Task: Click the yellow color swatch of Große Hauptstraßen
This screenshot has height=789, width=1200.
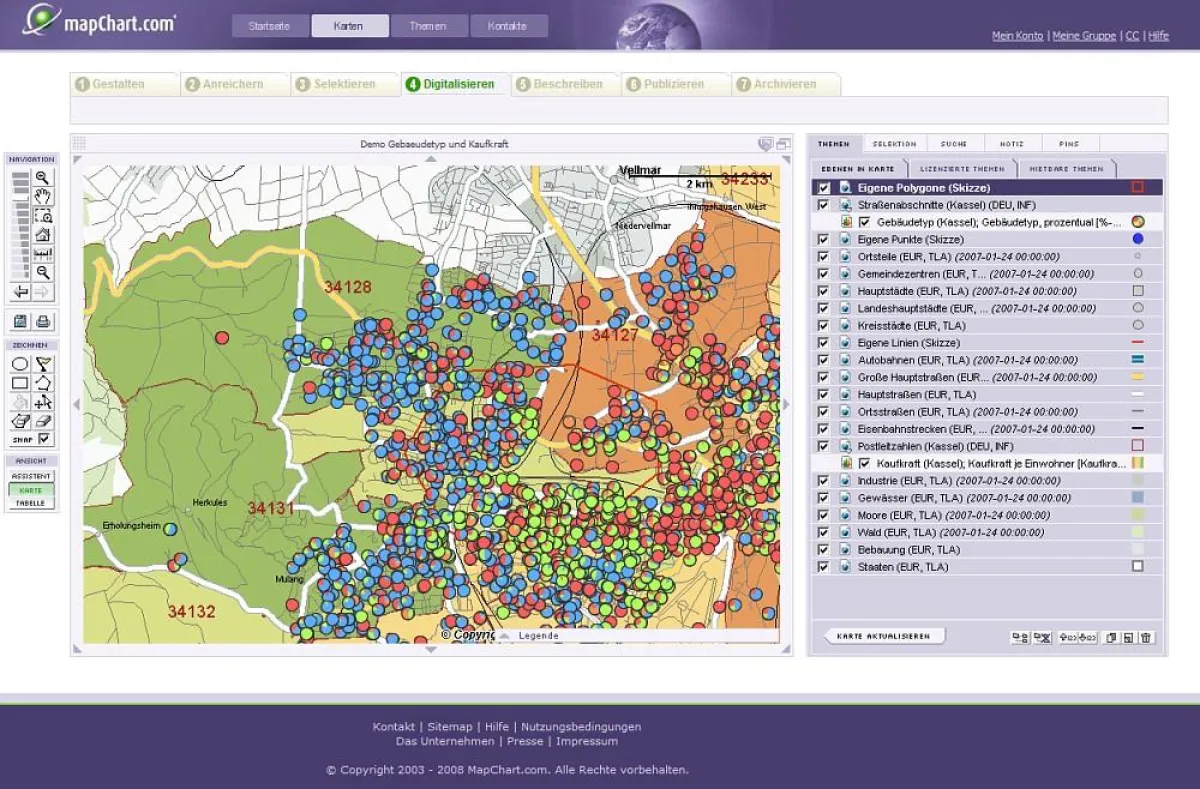Action: 1138,377
